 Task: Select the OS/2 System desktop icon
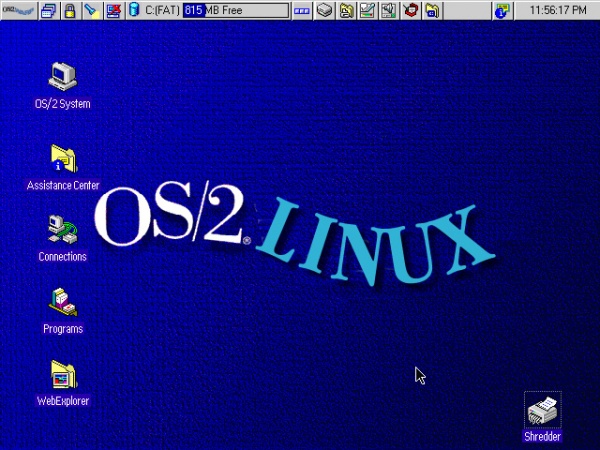tap(62, 77)
